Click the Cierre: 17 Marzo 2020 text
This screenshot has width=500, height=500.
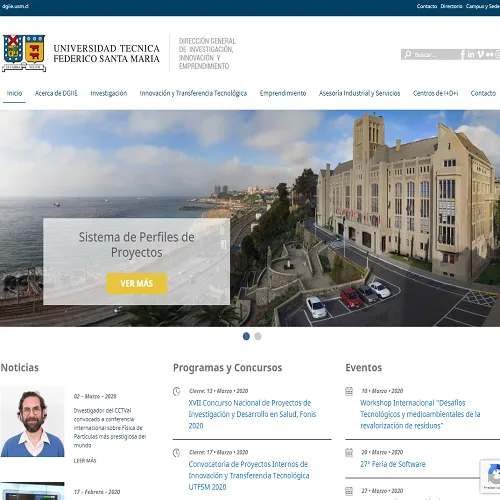[x=219, y=452]
